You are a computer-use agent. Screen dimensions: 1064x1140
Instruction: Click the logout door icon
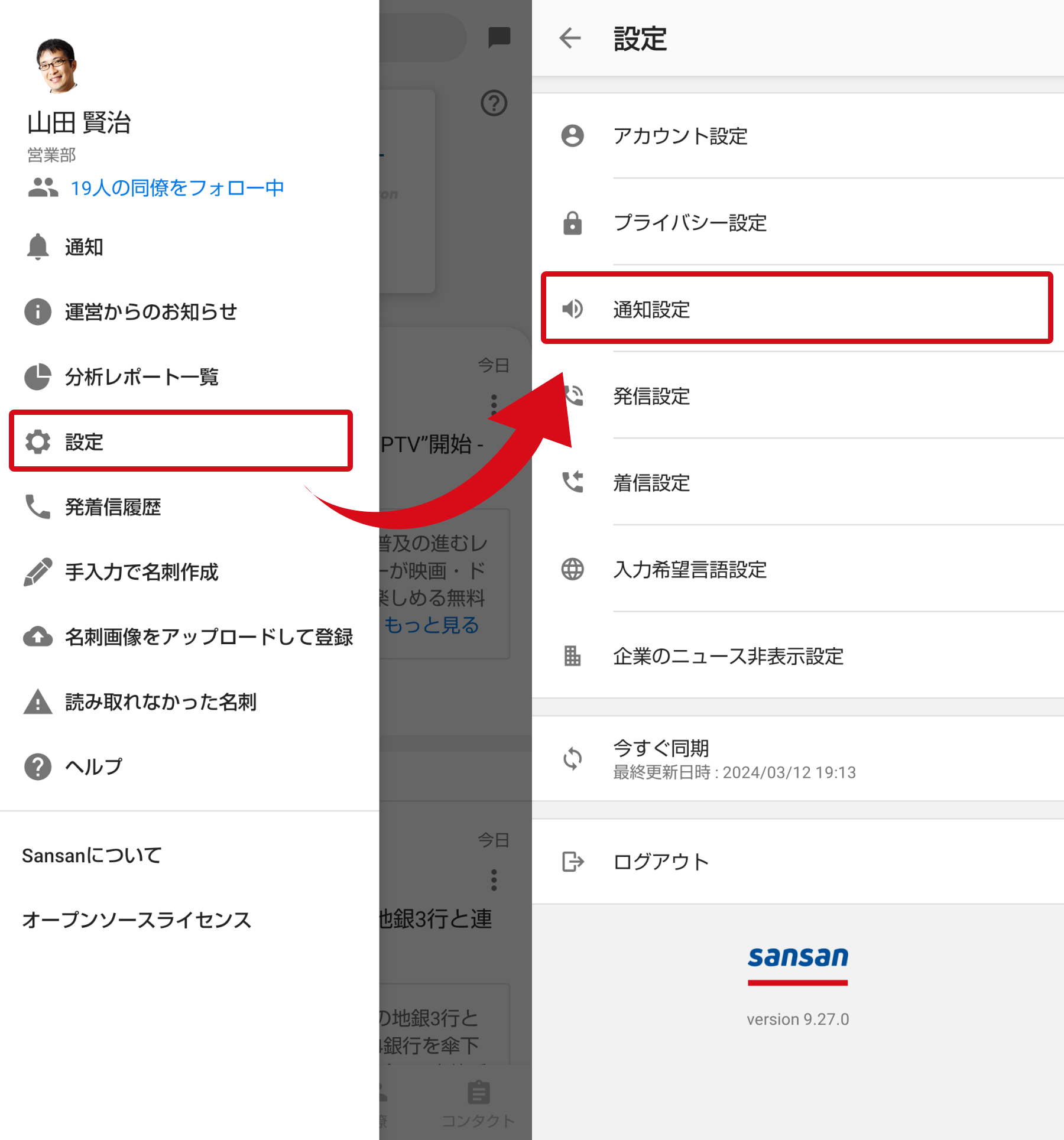point(572,862)
